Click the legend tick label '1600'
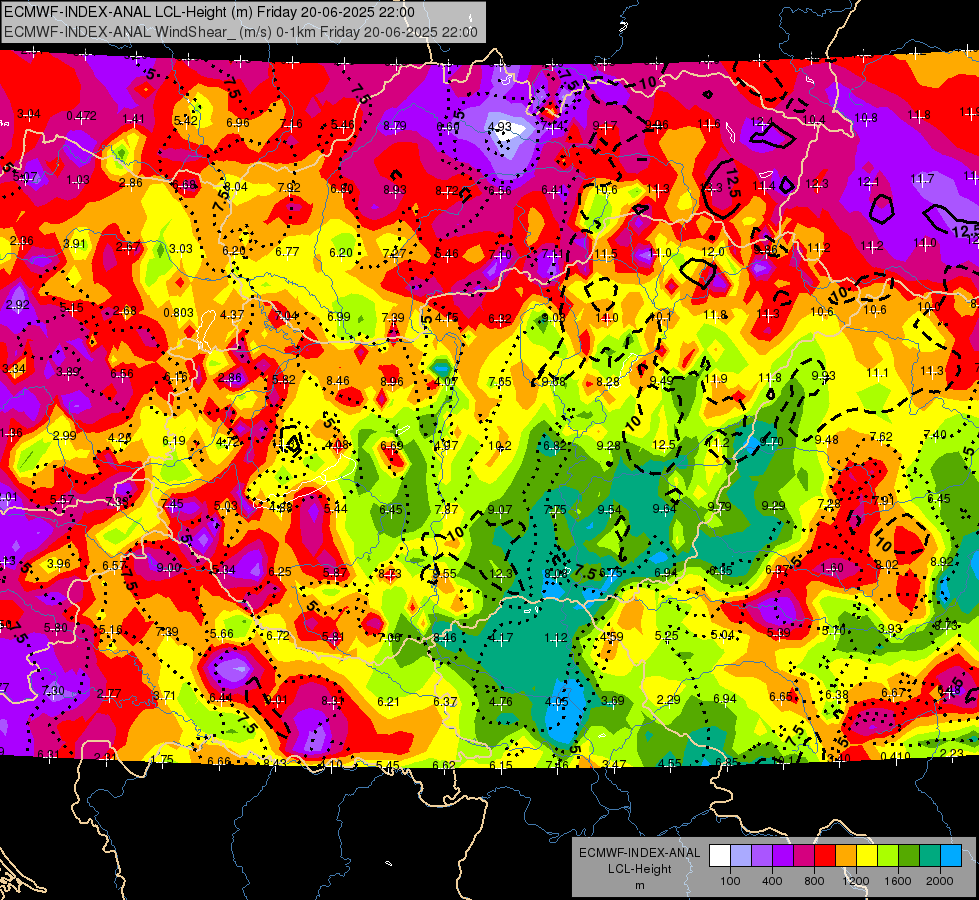The height and width of the screenshot is (900, 979). (898, 881)
